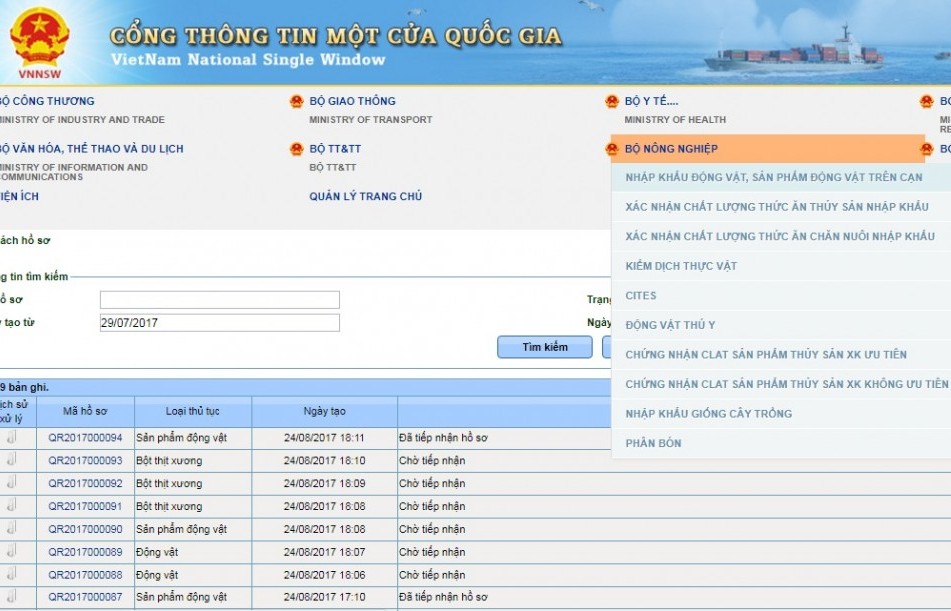The width and height of the screenshot is (951, 611).
Task: Click Sản phẩm động vật cell in row QR2017000090
Action: coord(181,529)
